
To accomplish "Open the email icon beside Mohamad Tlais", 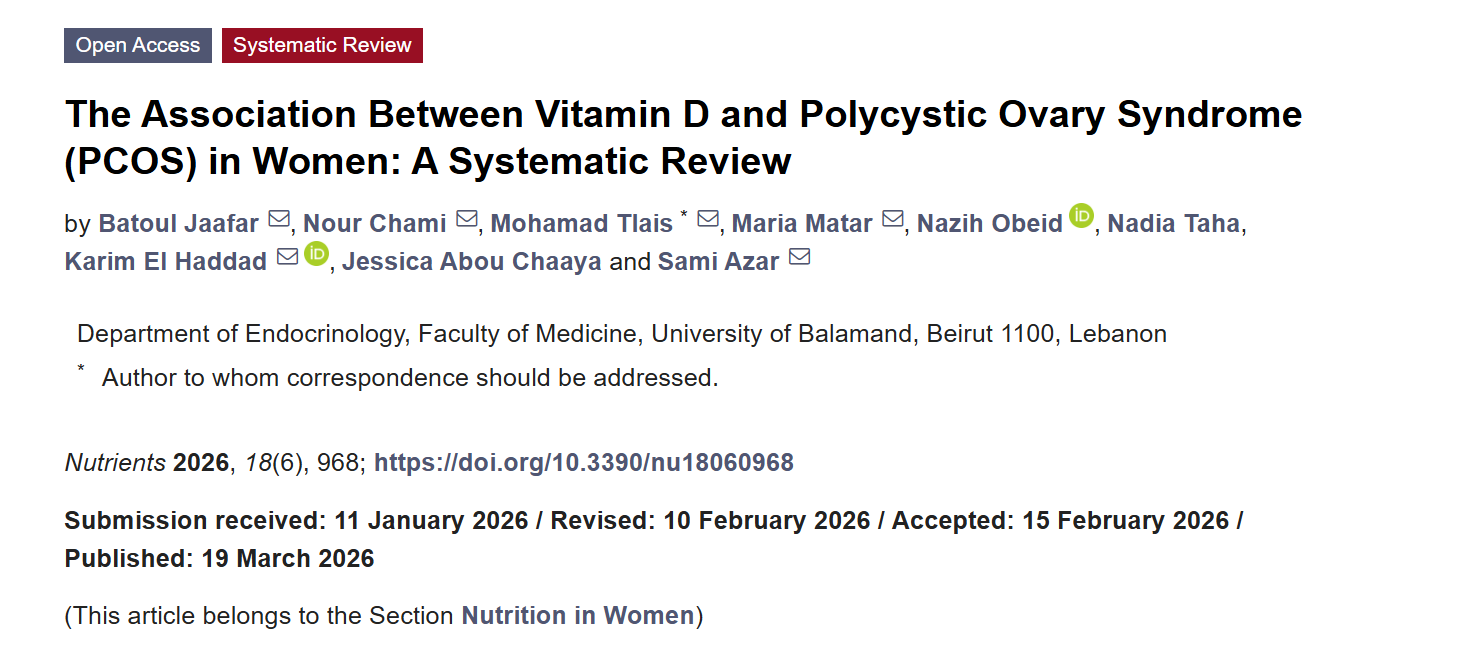I will pyautogui.click(x=708, y=220).
